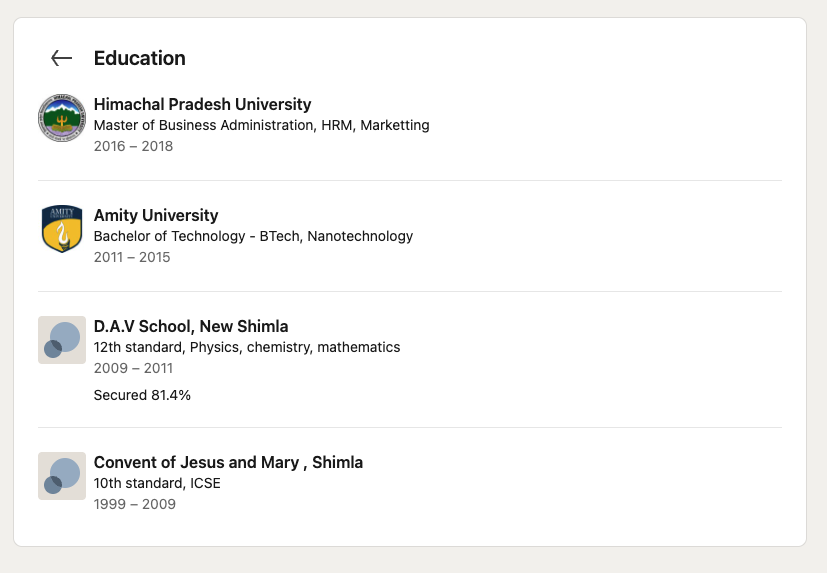Open the Amity University title link
The height and width of the screenshot is (573, 827).
point(156,215)
